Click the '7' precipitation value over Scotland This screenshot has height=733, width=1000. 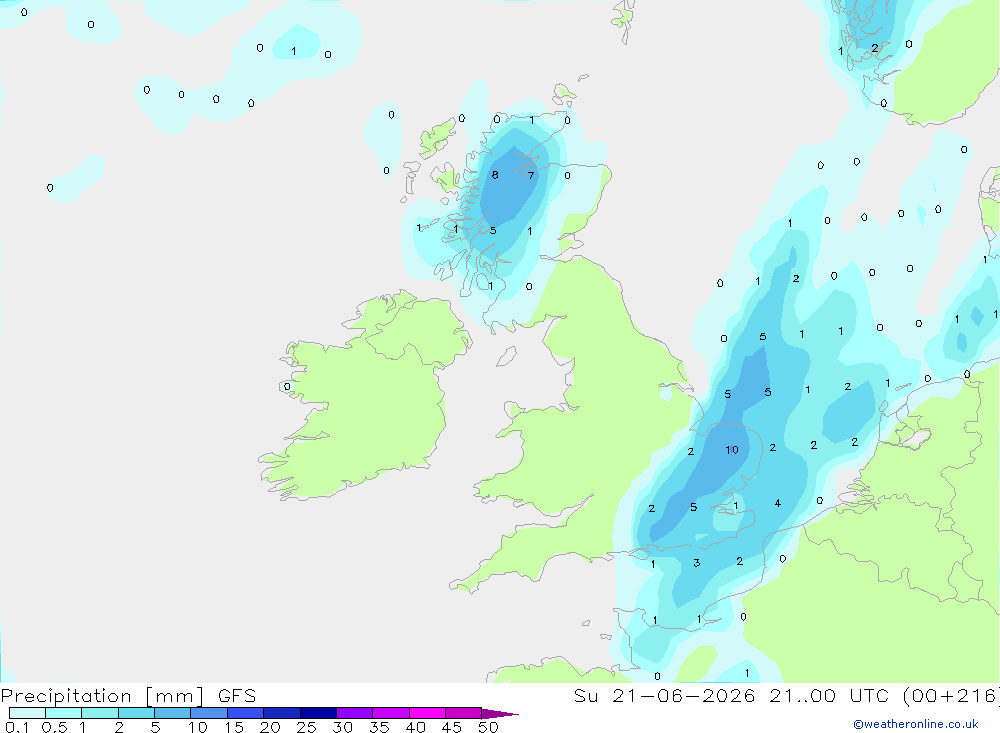pyautogui.click(x=531, y=175)
